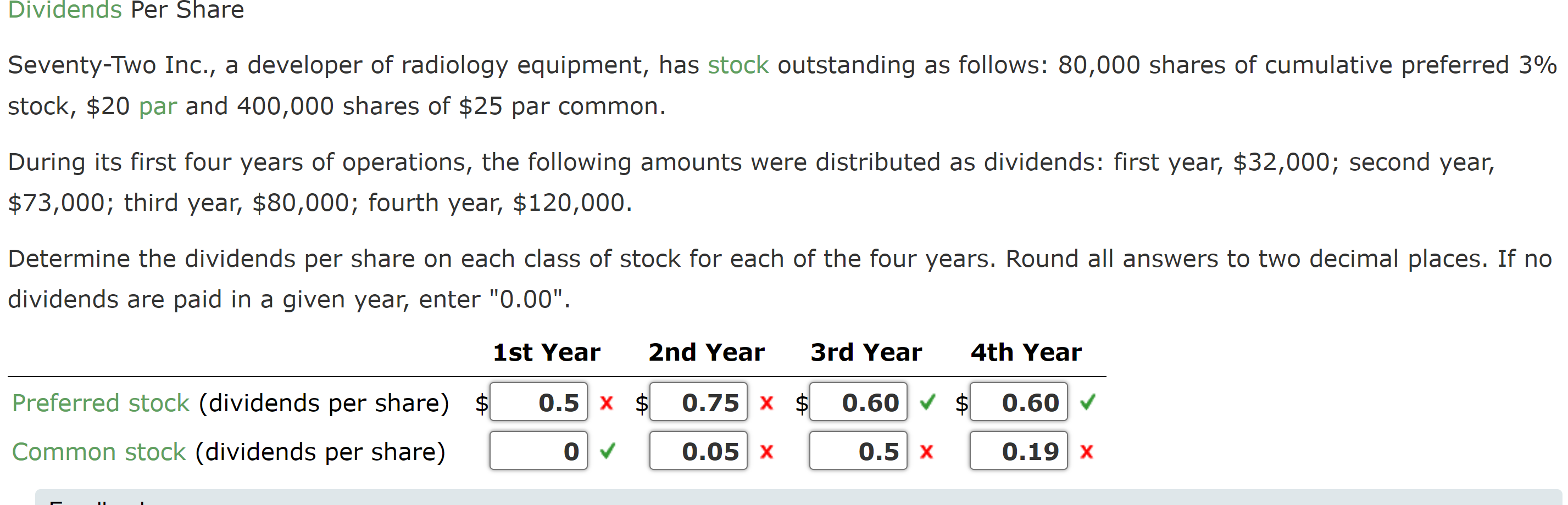Click the 4th Year column header
Image resolution: width=1568 pixels, height=505 pixels.
pyautogui.click(x=1025, y=352)
